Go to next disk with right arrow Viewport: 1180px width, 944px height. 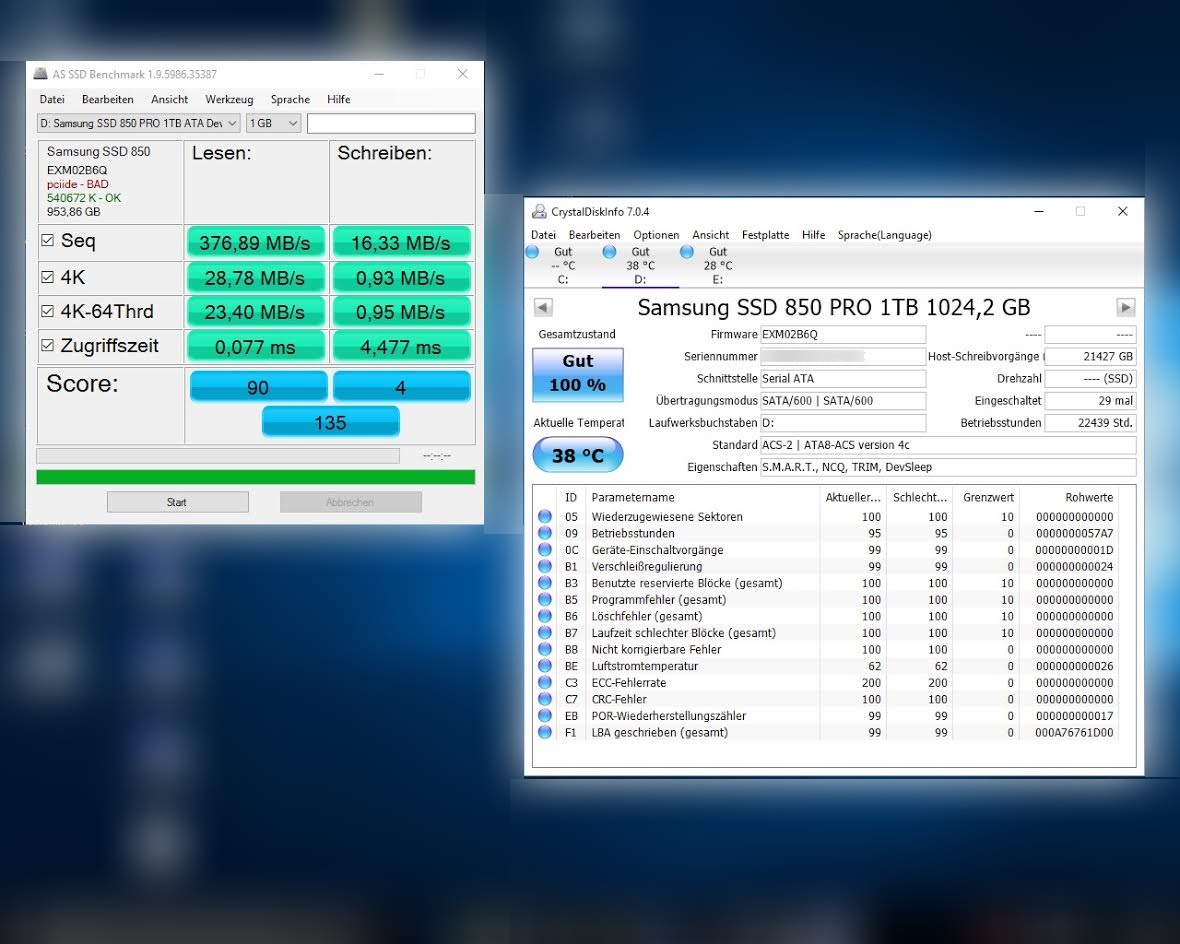[1125, 307]
